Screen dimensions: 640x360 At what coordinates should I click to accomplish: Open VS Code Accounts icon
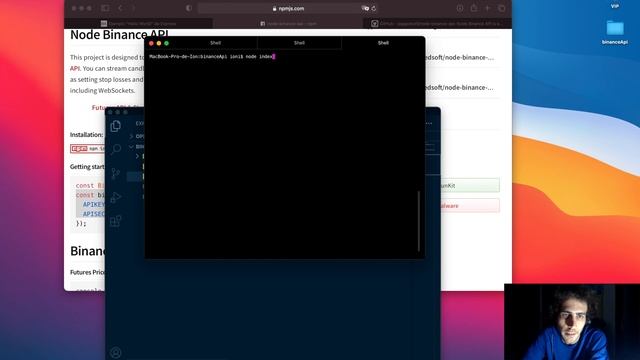click(116, 352)
